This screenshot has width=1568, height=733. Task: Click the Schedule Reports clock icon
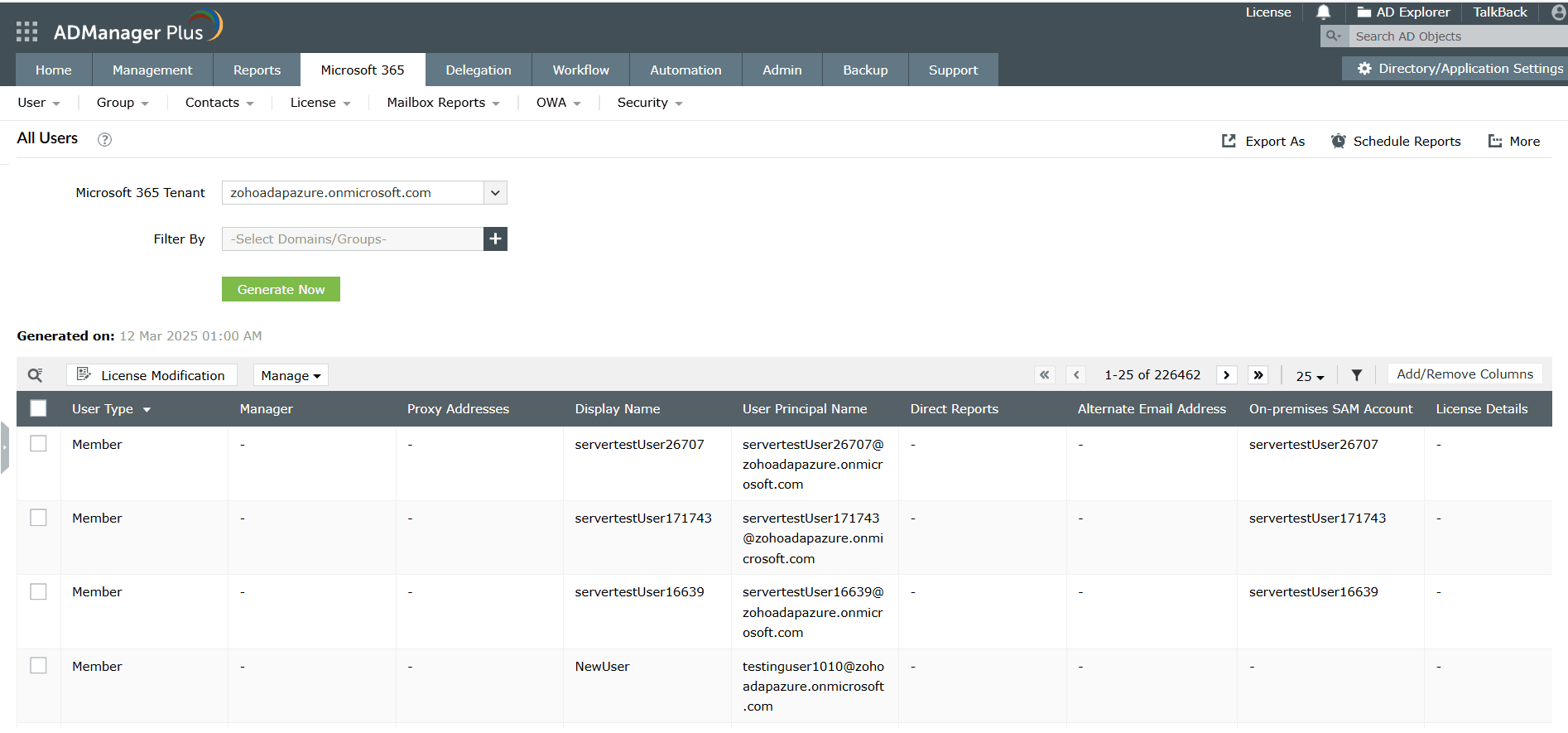click(x=1338, y=142)
